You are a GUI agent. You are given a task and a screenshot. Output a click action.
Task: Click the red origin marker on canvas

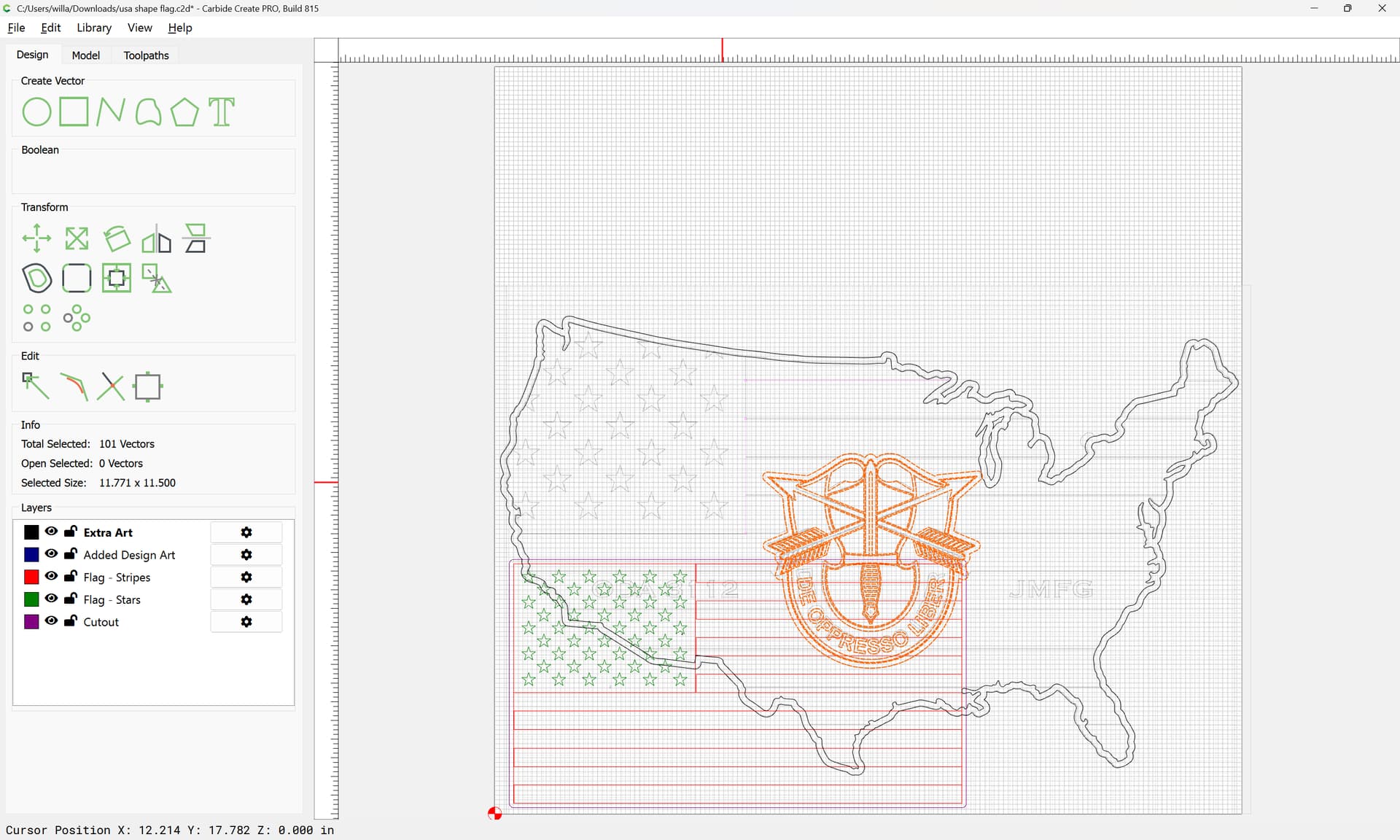tap(494, 813)
